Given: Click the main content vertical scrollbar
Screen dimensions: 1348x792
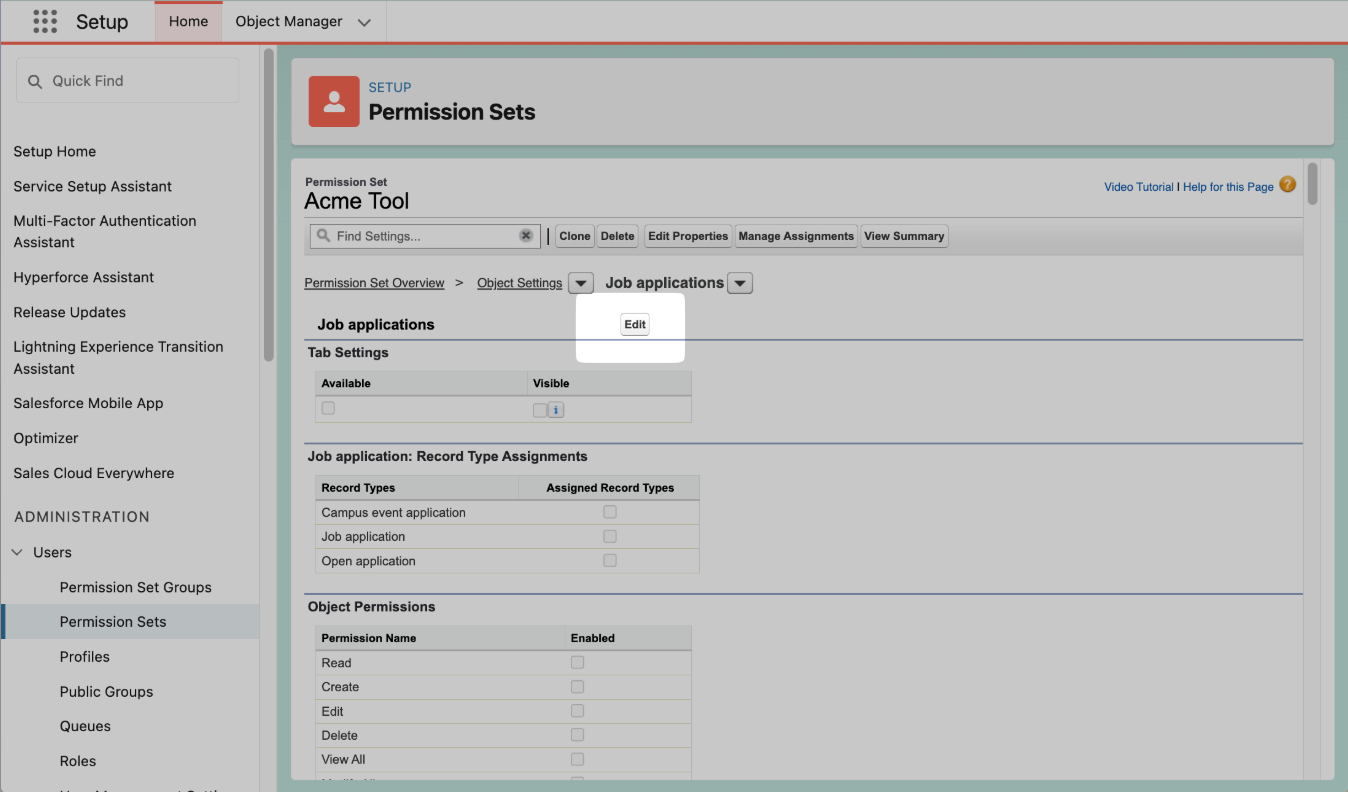Looking at the screenshot, I should 1312,184.
